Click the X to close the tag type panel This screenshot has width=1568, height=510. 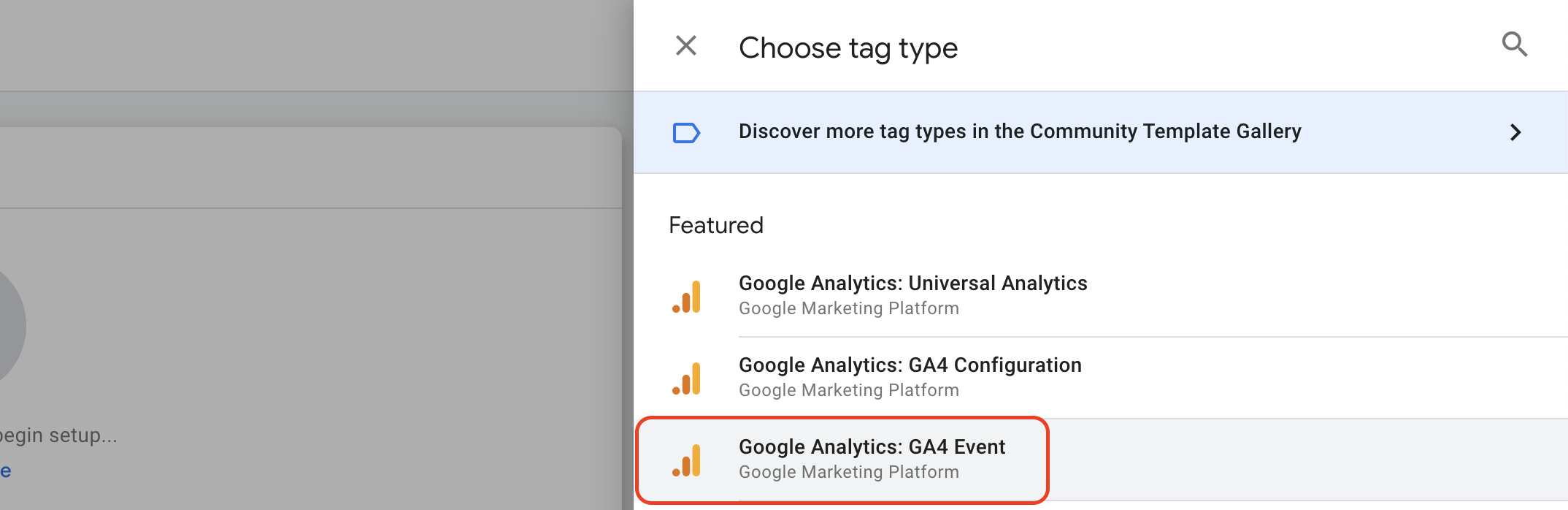pos(685,45)
